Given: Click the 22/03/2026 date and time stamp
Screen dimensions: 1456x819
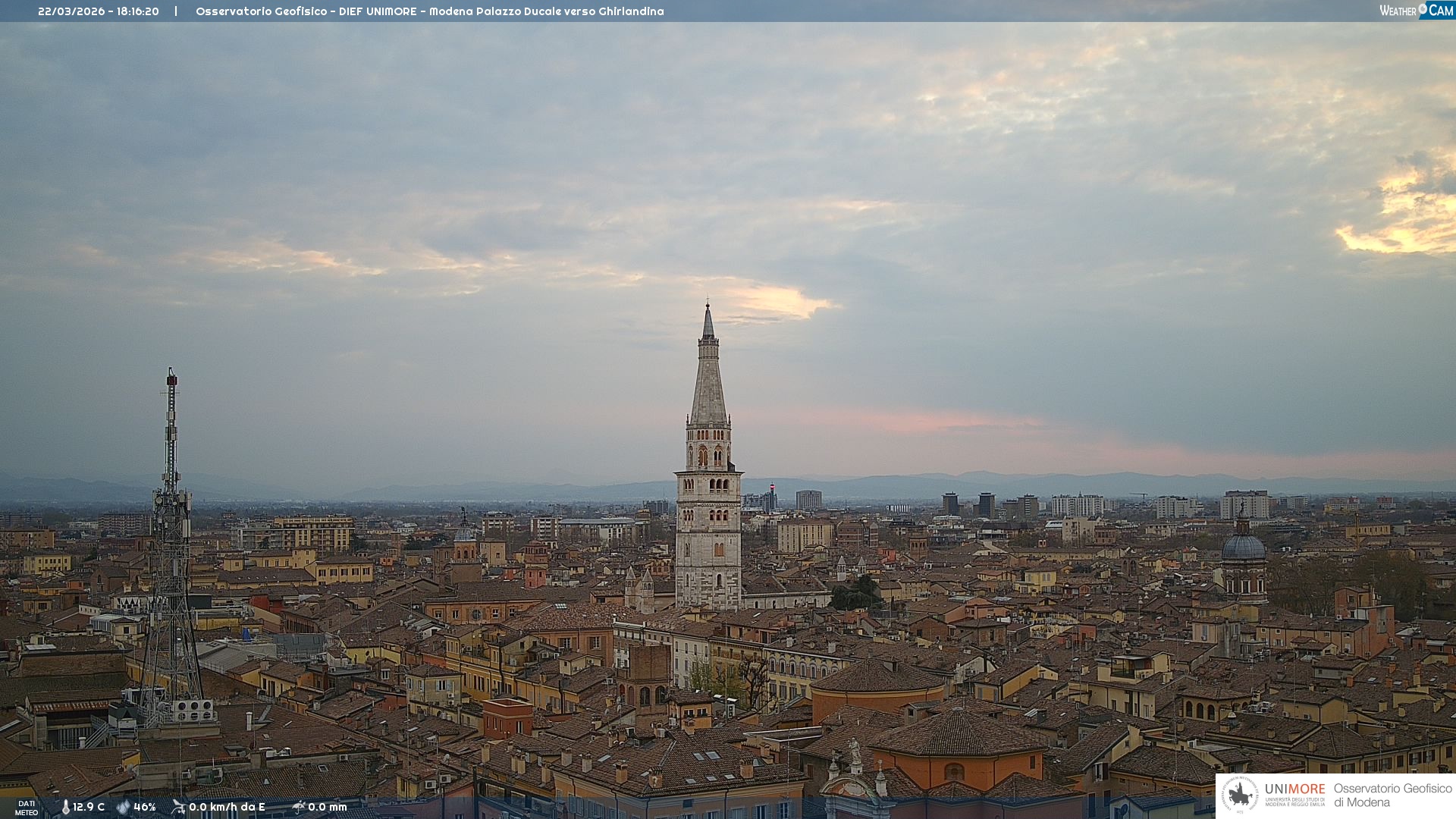Looking at the screenshot, I should 99,11.
